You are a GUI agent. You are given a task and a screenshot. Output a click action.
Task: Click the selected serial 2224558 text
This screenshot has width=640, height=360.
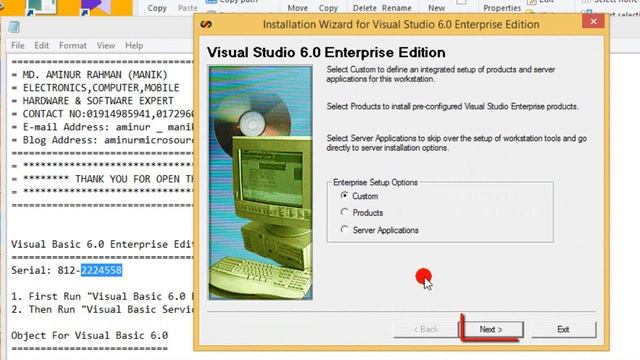(x=101, y=270)
